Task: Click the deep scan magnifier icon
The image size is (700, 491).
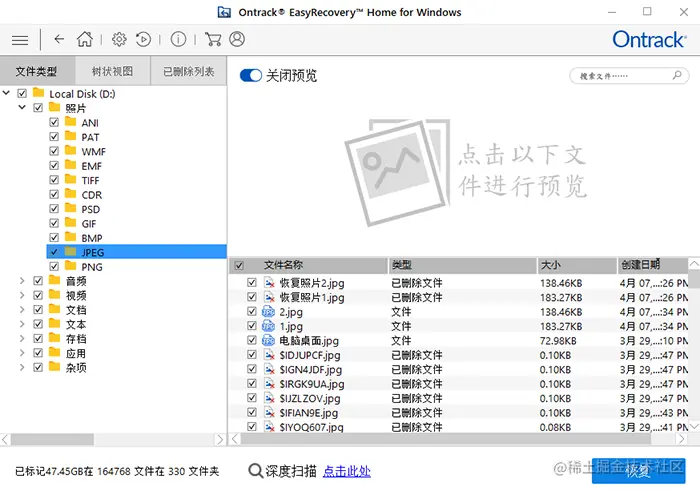Action: 255,470
